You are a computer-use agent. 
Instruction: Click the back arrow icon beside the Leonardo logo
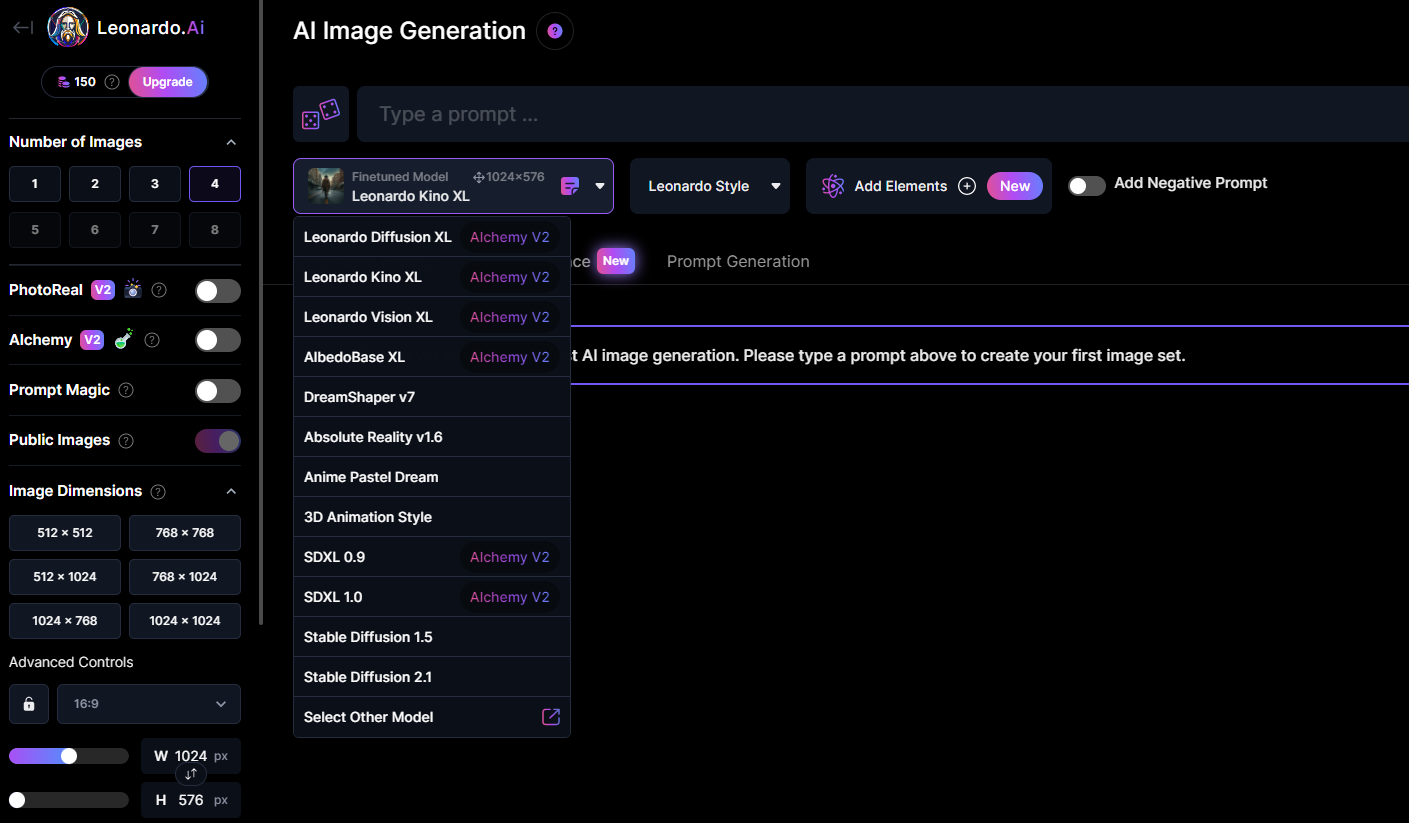[23, 28]
